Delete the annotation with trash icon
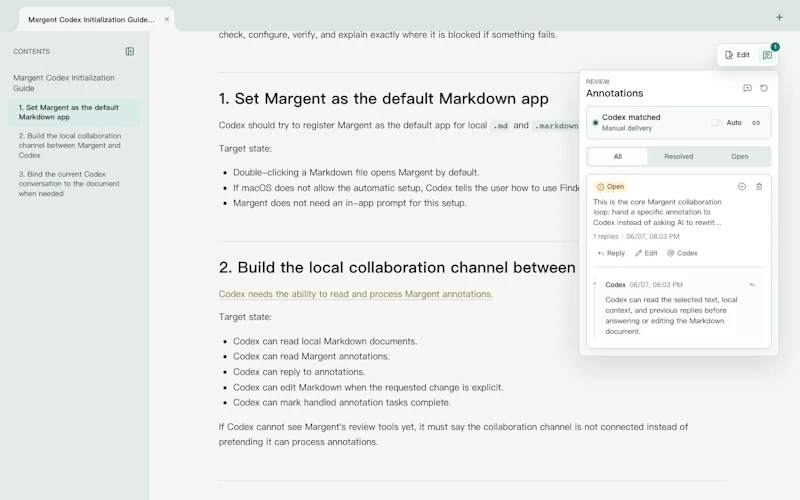 pos(759,187)
